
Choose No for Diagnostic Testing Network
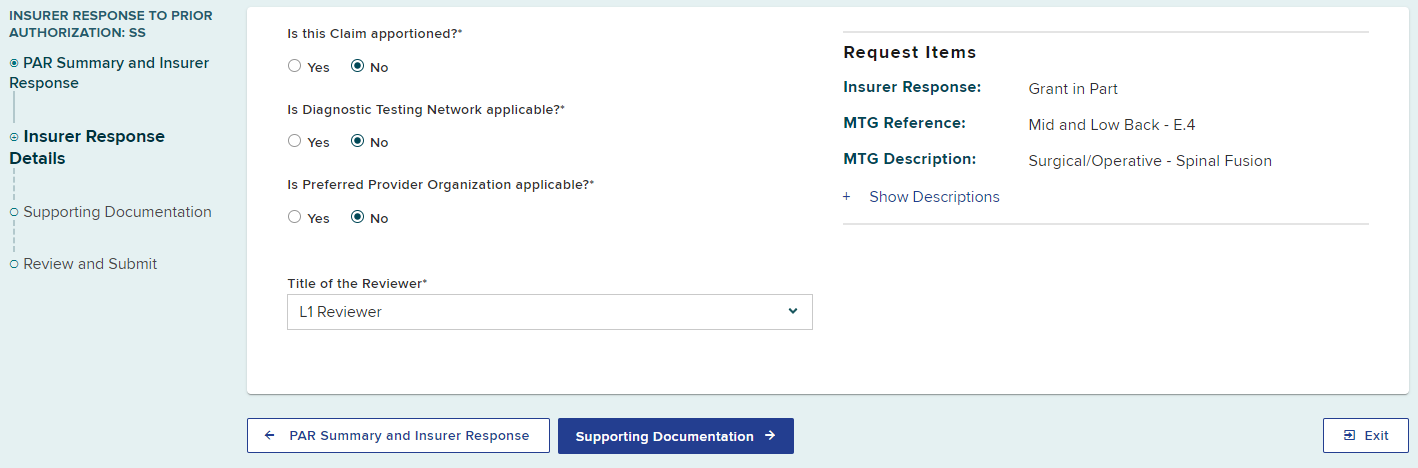click(x=357, y=141)
